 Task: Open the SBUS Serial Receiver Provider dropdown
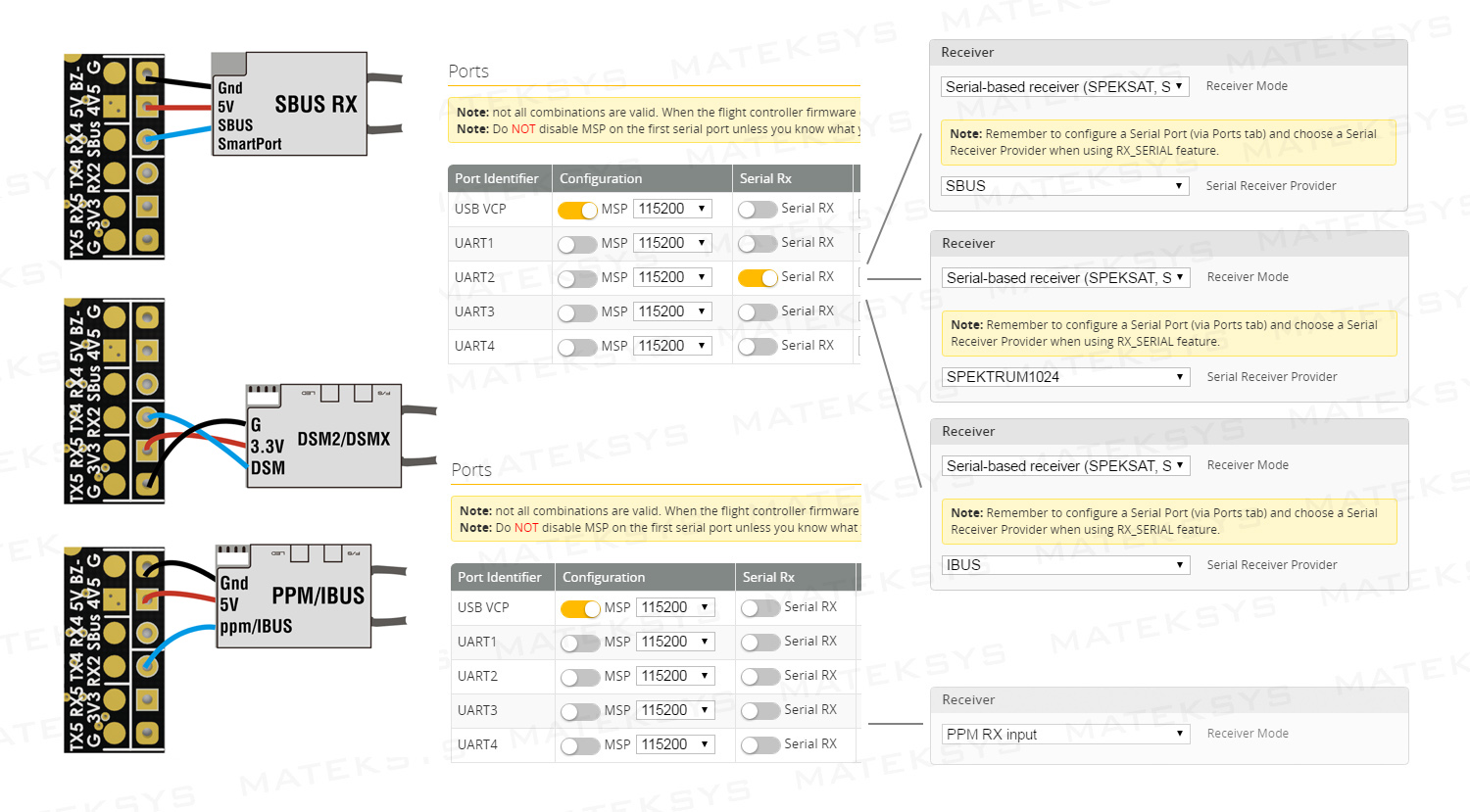point(1064,186)
